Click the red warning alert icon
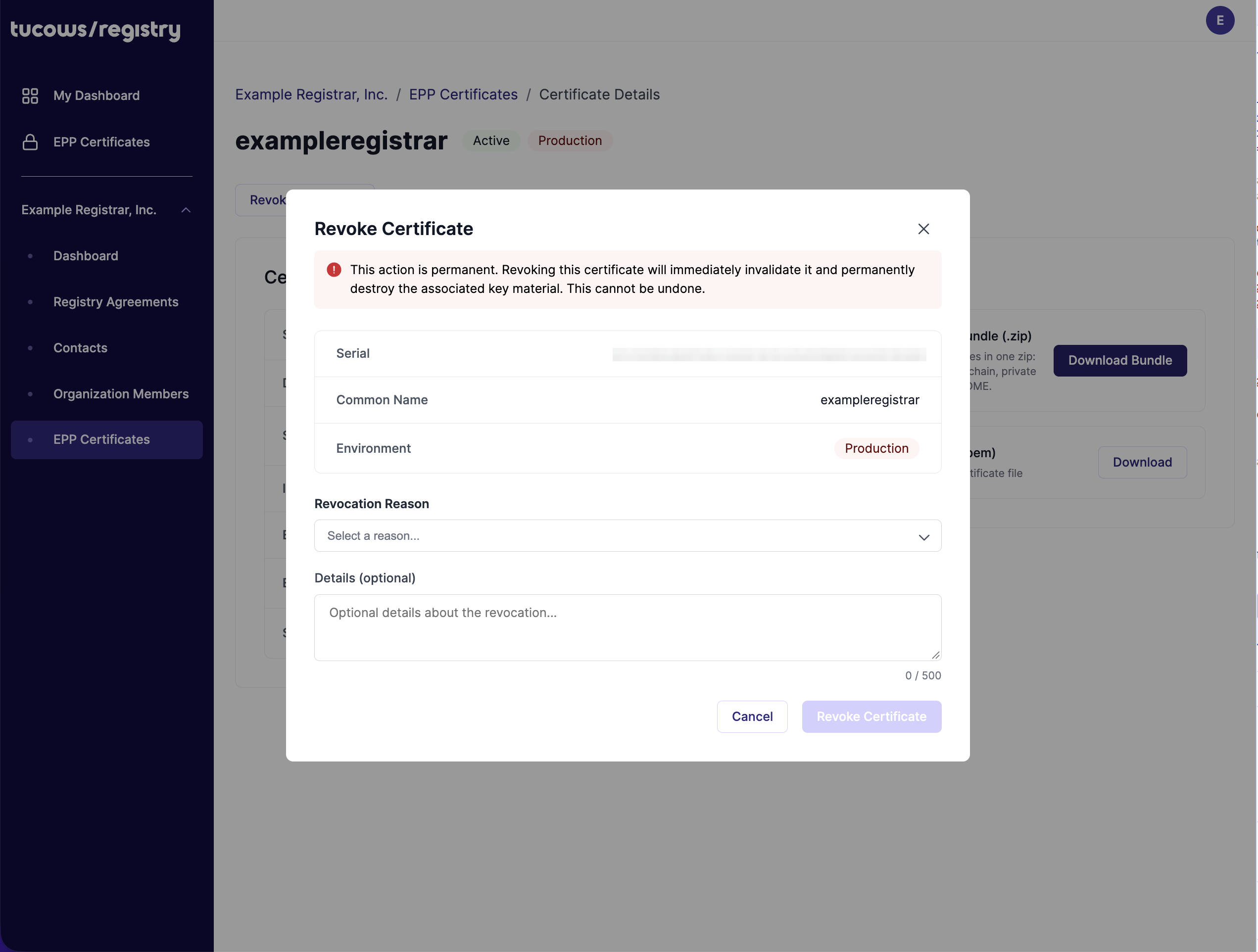This screenshot has height=952, width=1258. pyautogui.click(x=334, y=270)
